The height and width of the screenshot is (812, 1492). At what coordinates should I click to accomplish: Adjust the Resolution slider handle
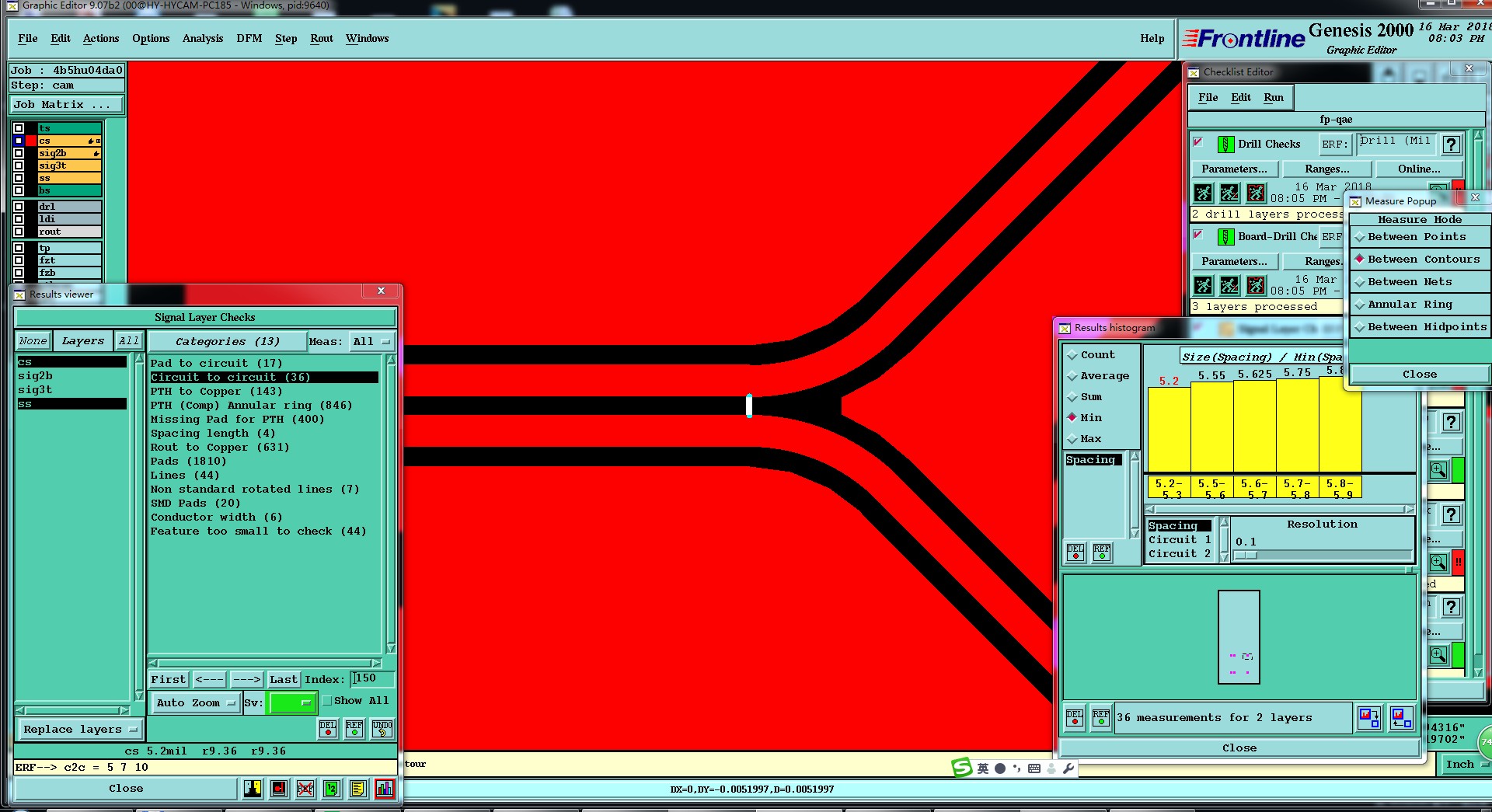click(x=1246, y=556)
